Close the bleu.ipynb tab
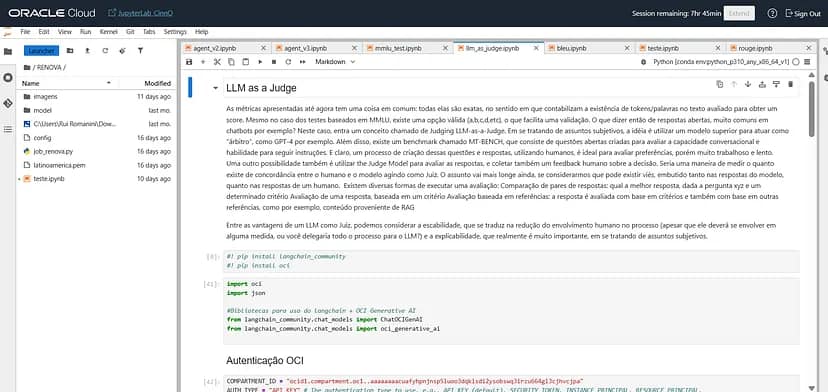 (x=627, y=48)
